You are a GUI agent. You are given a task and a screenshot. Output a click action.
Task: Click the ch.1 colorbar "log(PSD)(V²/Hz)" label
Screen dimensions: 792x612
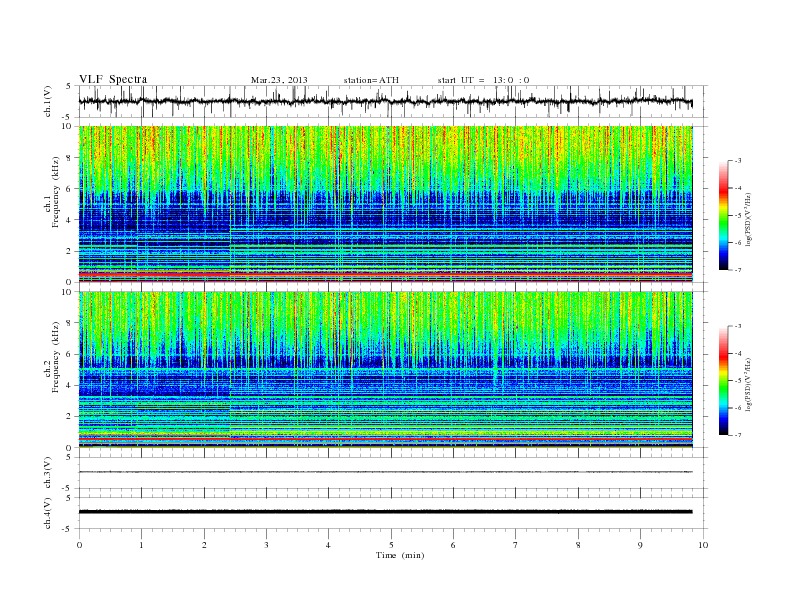coord(748,220)
